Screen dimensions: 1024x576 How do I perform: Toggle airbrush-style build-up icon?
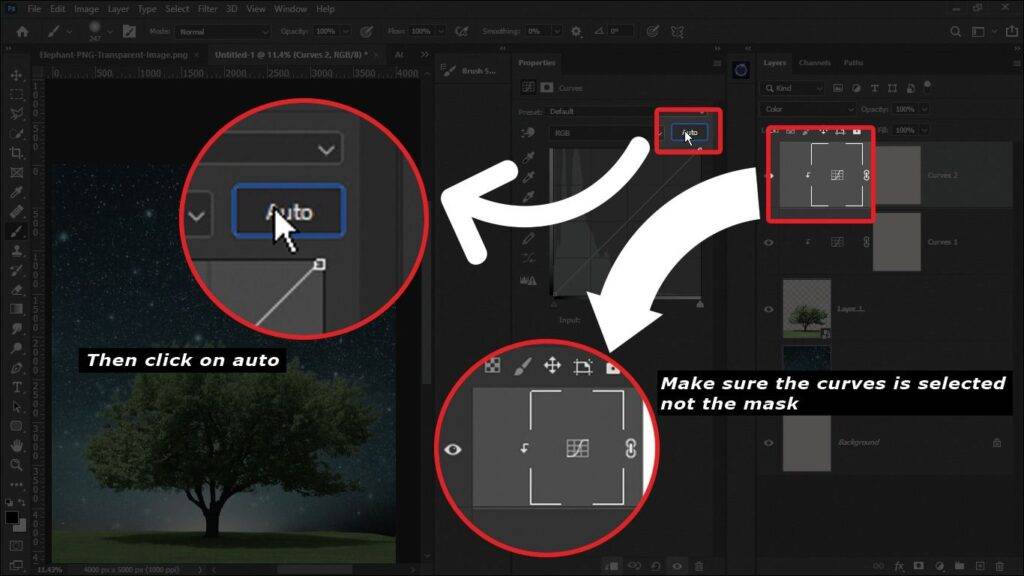[462, 31]
